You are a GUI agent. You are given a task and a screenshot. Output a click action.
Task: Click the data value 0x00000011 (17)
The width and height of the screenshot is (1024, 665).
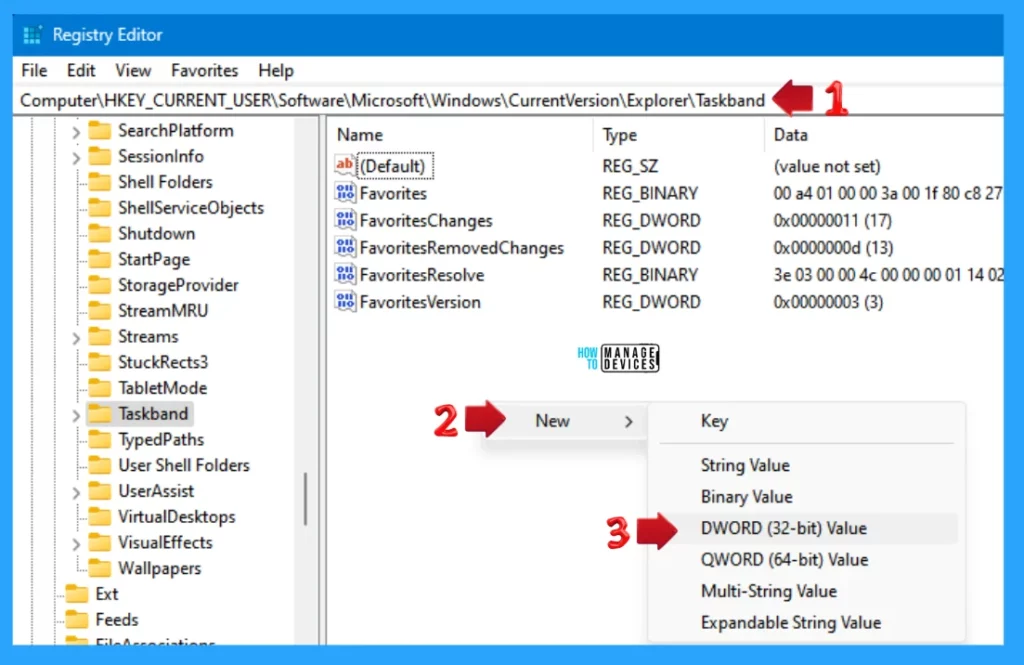[x=833, y=220]
